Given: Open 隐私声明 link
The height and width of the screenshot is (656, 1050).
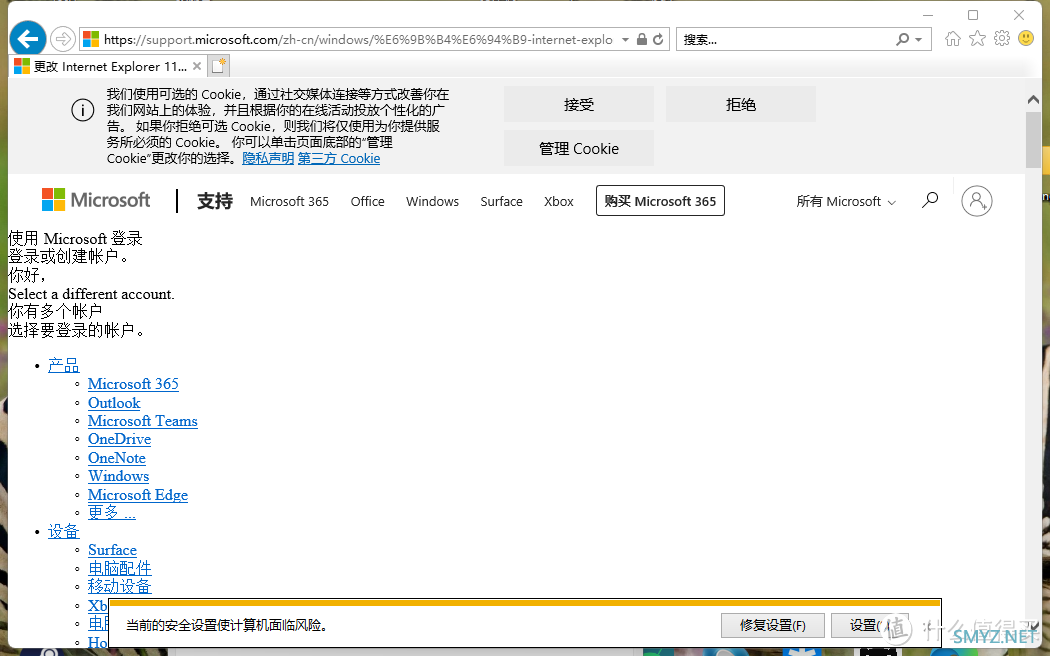Looking at the screenshot, I should pos(268,158).
